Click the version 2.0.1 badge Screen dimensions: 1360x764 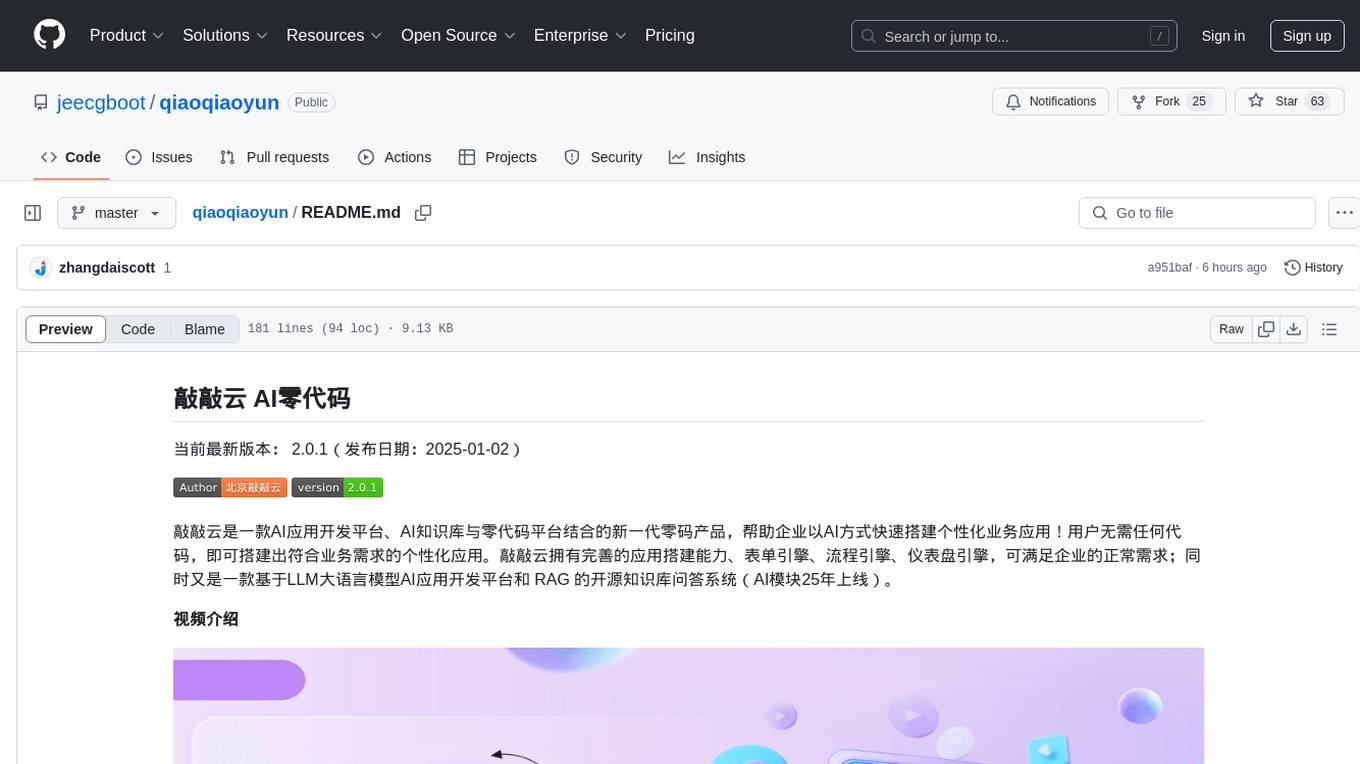(337, 487)
